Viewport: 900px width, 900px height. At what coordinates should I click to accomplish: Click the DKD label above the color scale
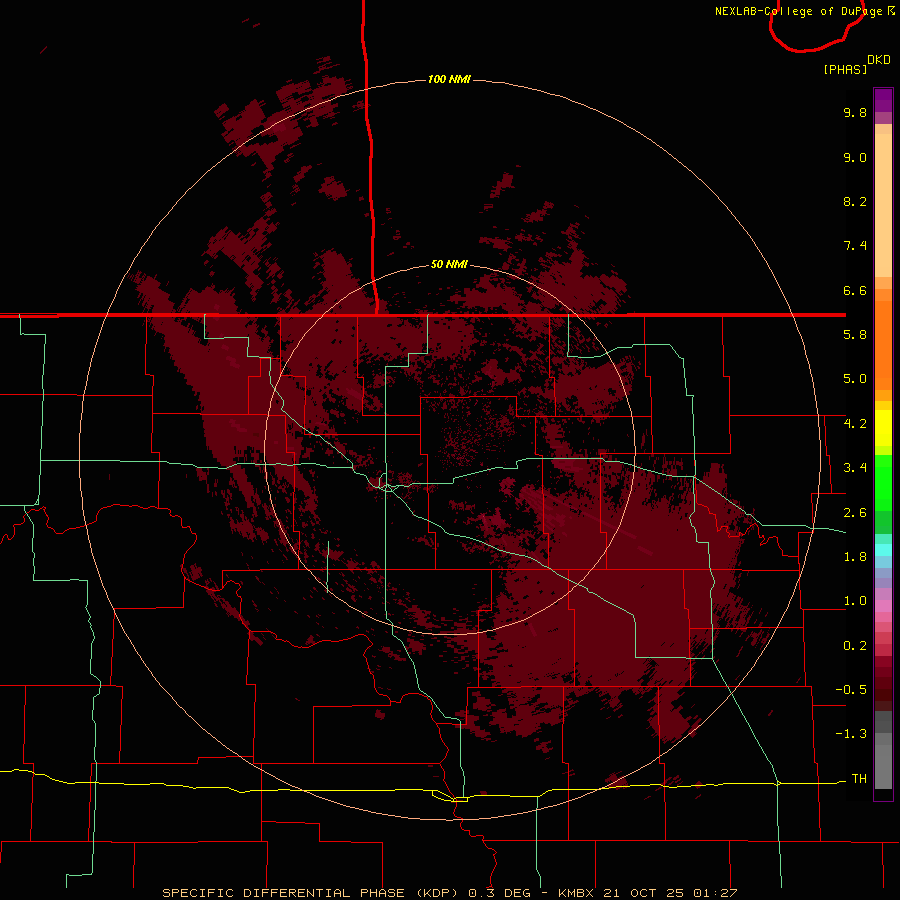tap(879, 60)
